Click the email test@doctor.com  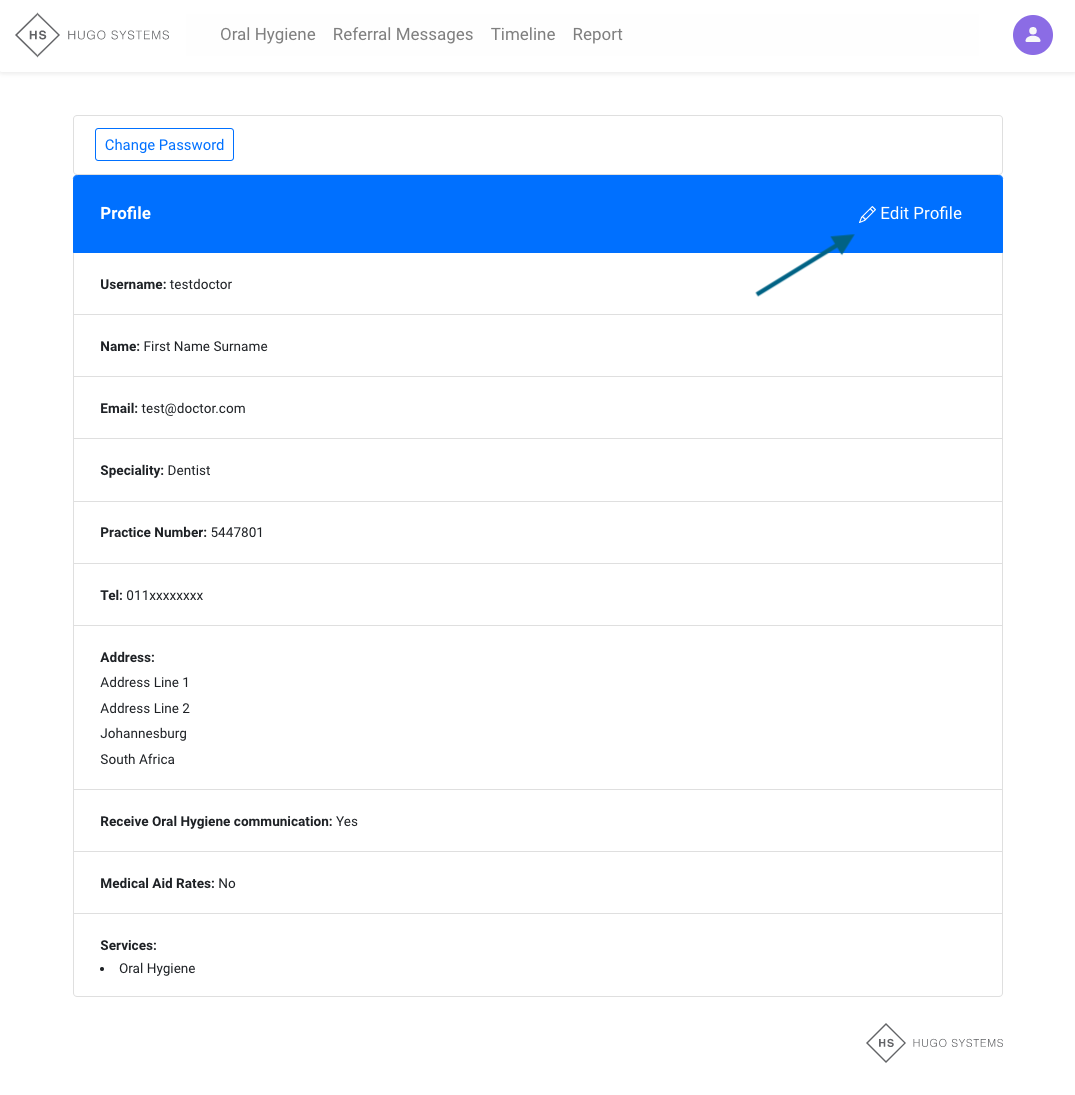[193, 408]
